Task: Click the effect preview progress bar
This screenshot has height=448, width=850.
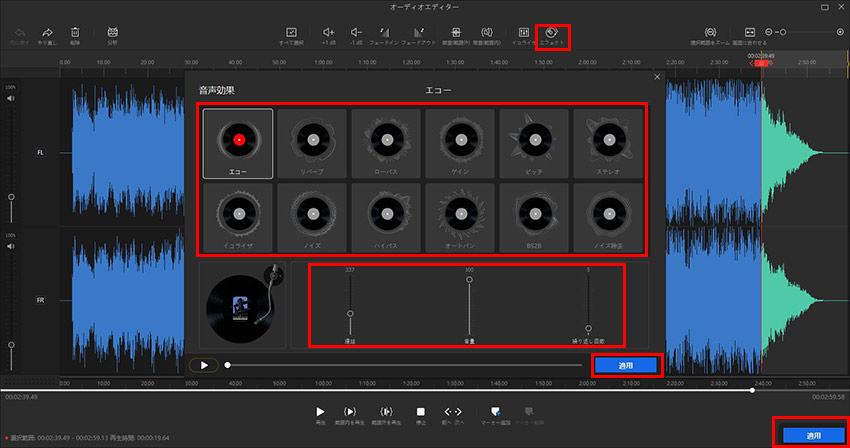Action: 405,365
